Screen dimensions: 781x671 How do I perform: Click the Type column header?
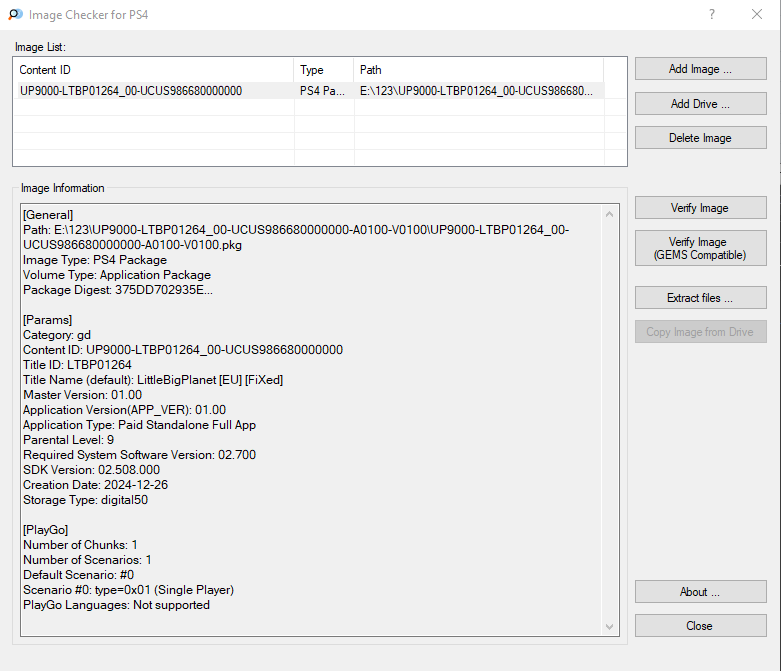[324, 70]
